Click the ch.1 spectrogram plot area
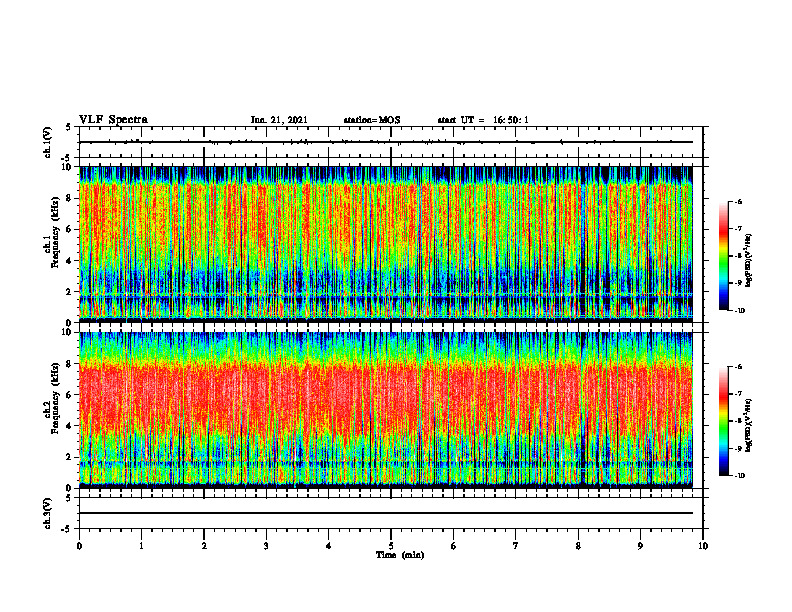 click(x=385, y=244)
